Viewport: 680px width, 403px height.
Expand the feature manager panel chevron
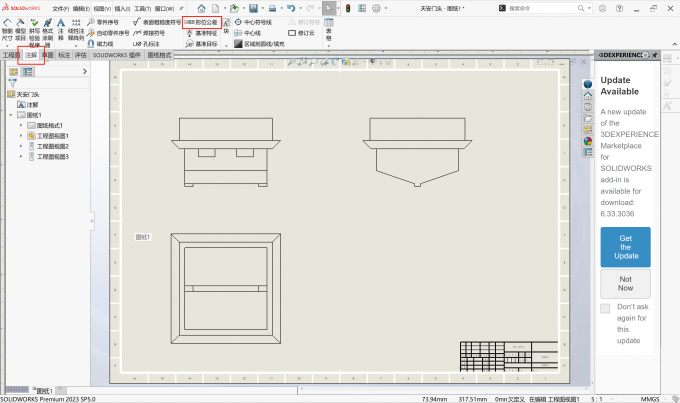[85, 72]
